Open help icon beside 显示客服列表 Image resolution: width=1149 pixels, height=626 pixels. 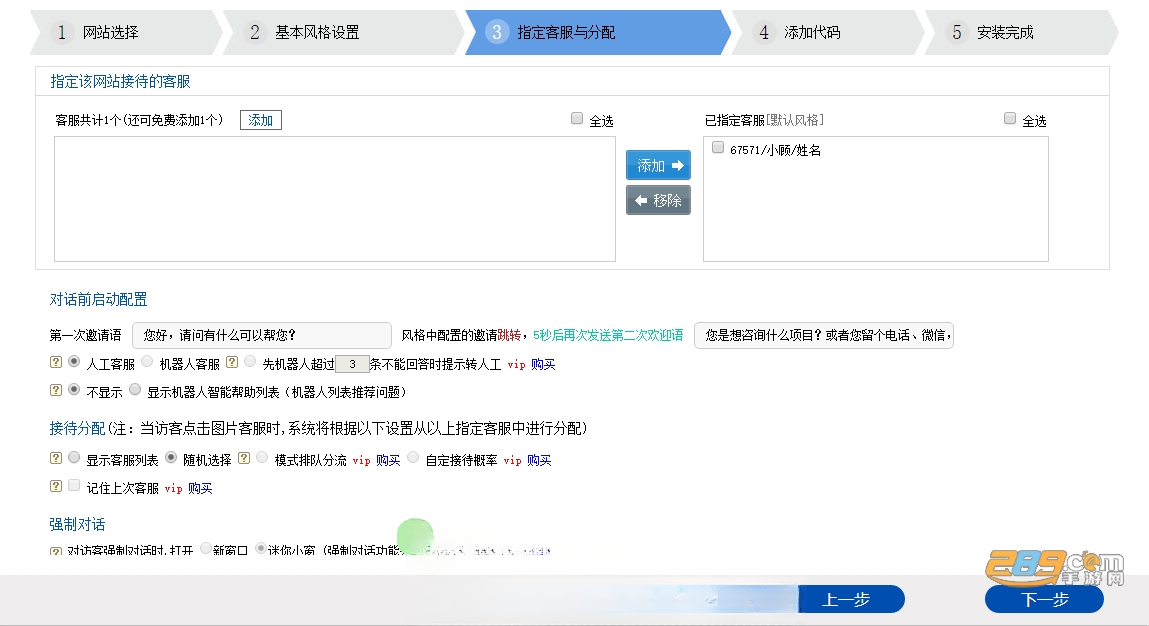[x=56, y=458]
